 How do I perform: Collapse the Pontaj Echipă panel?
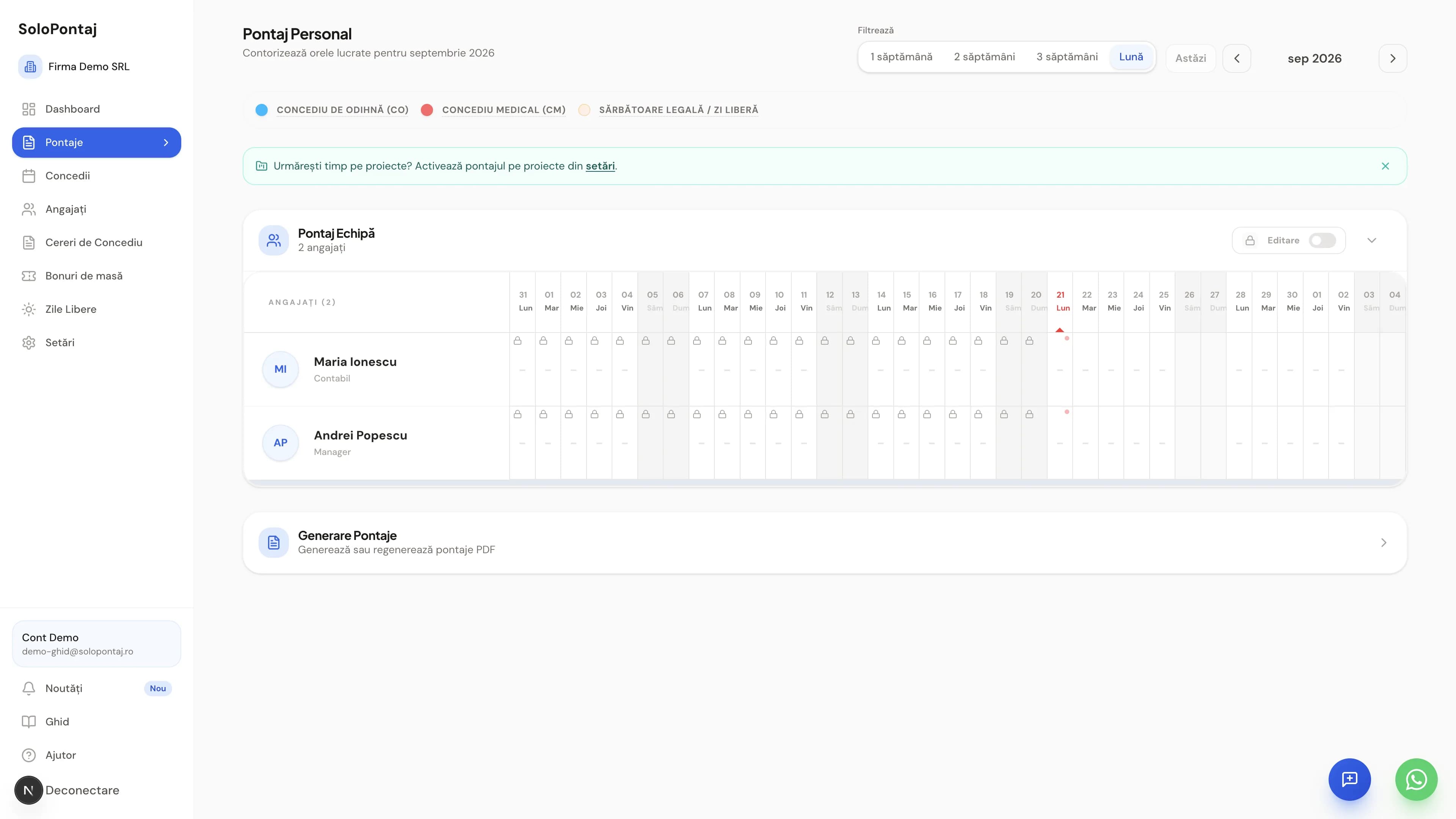pyautogui.click(x=1372, y=240)
